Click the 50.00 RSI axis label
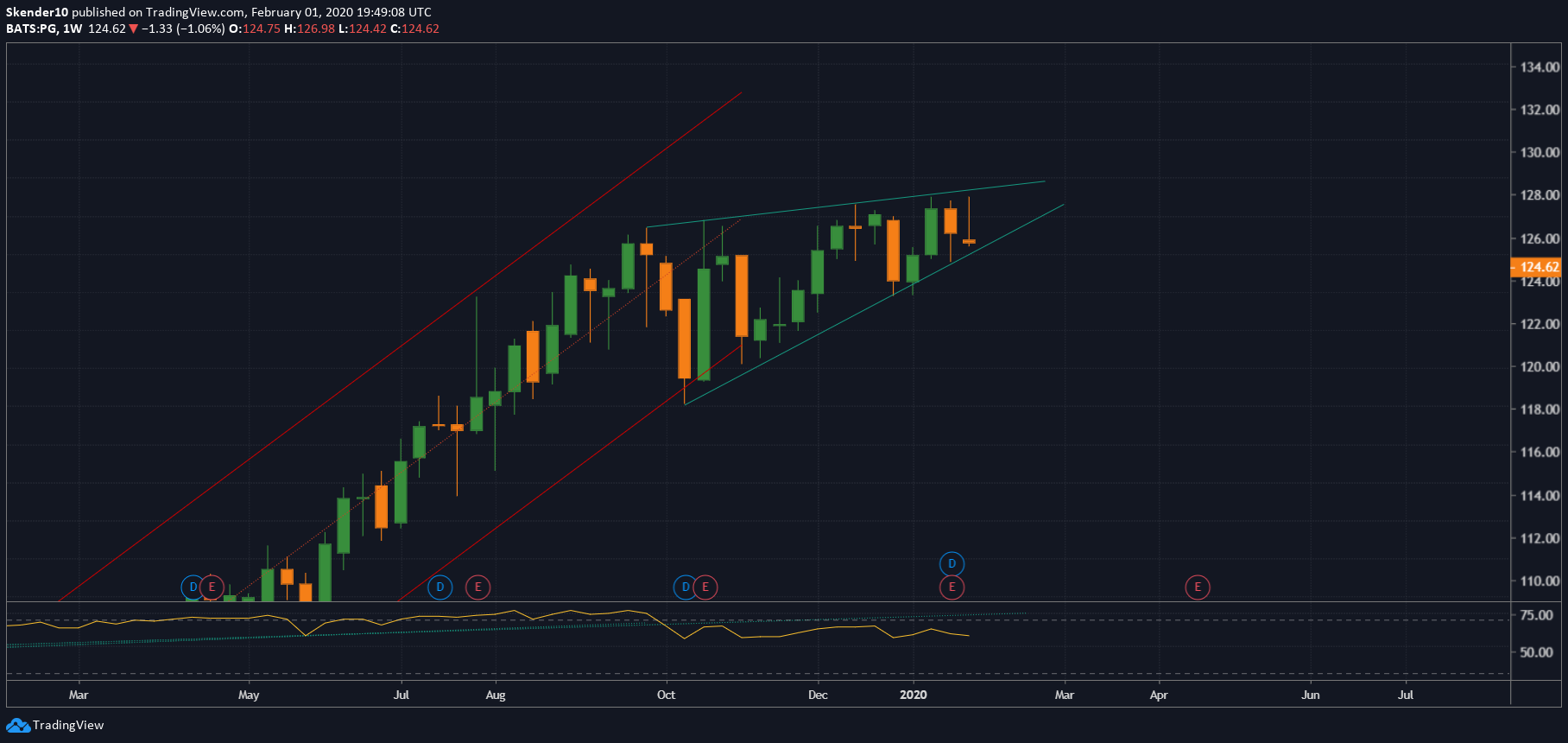 click(1537, 652)
